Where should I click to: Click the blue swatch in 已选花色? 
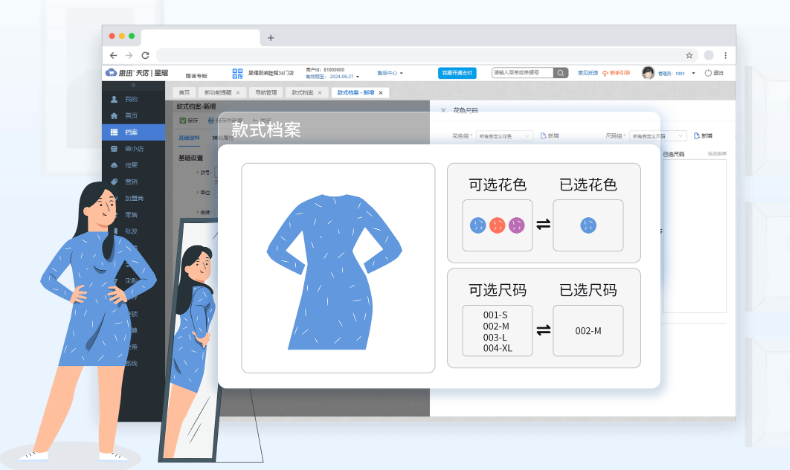pyautogui.click(x=588, y=225)
